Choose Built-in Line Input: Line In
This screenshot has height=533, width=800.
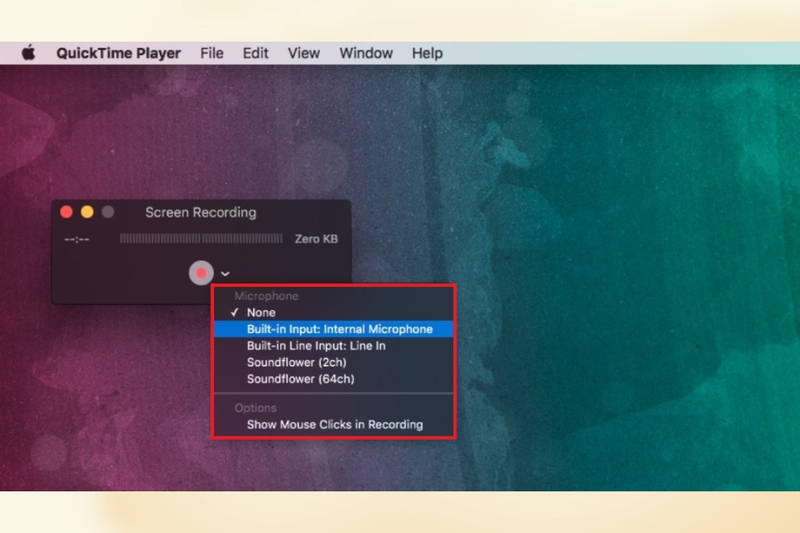(334, 346)
